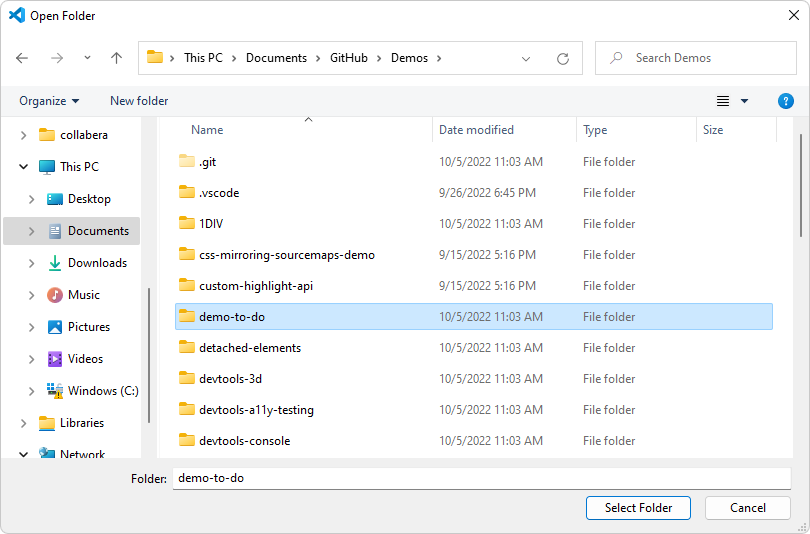Image resolution: width=810 pixels, height=534 pixels.
Task: Click the .vscode folder name
Action: [219, 193]
